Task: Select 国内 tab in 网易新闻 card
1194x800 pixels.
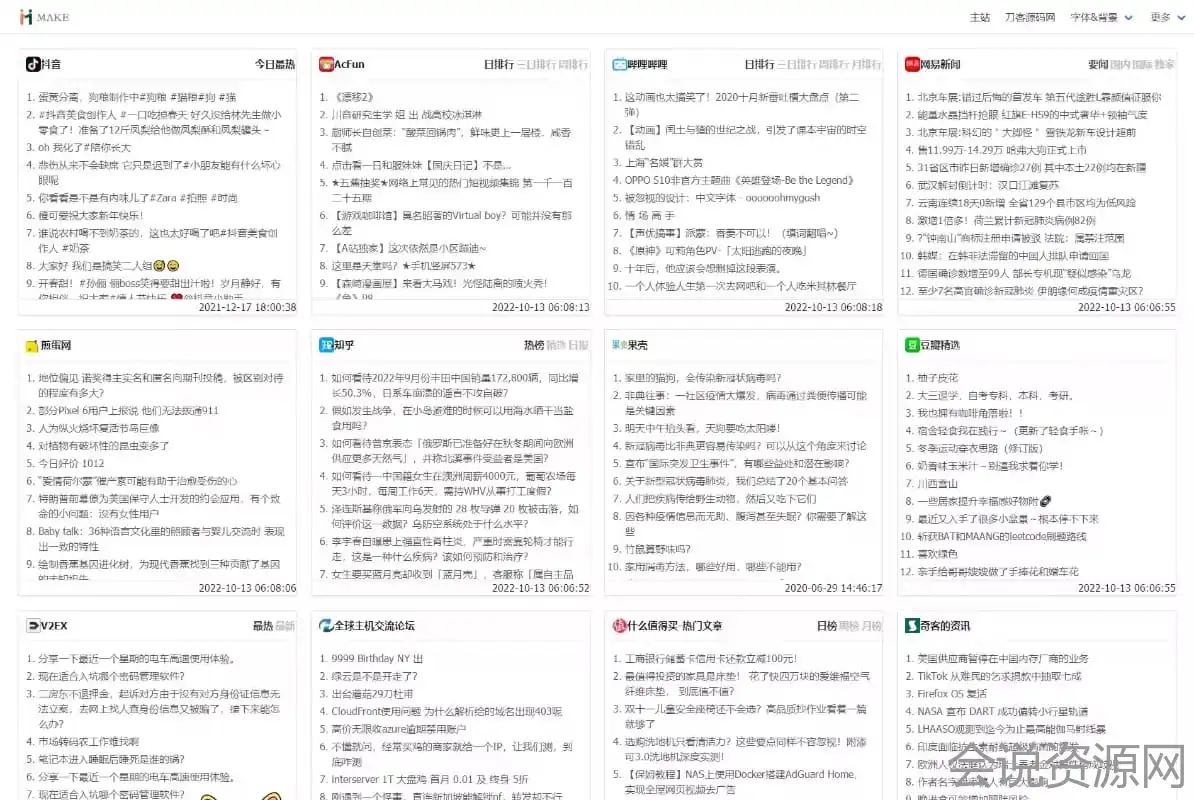Action: click(x=1121, y=65)
